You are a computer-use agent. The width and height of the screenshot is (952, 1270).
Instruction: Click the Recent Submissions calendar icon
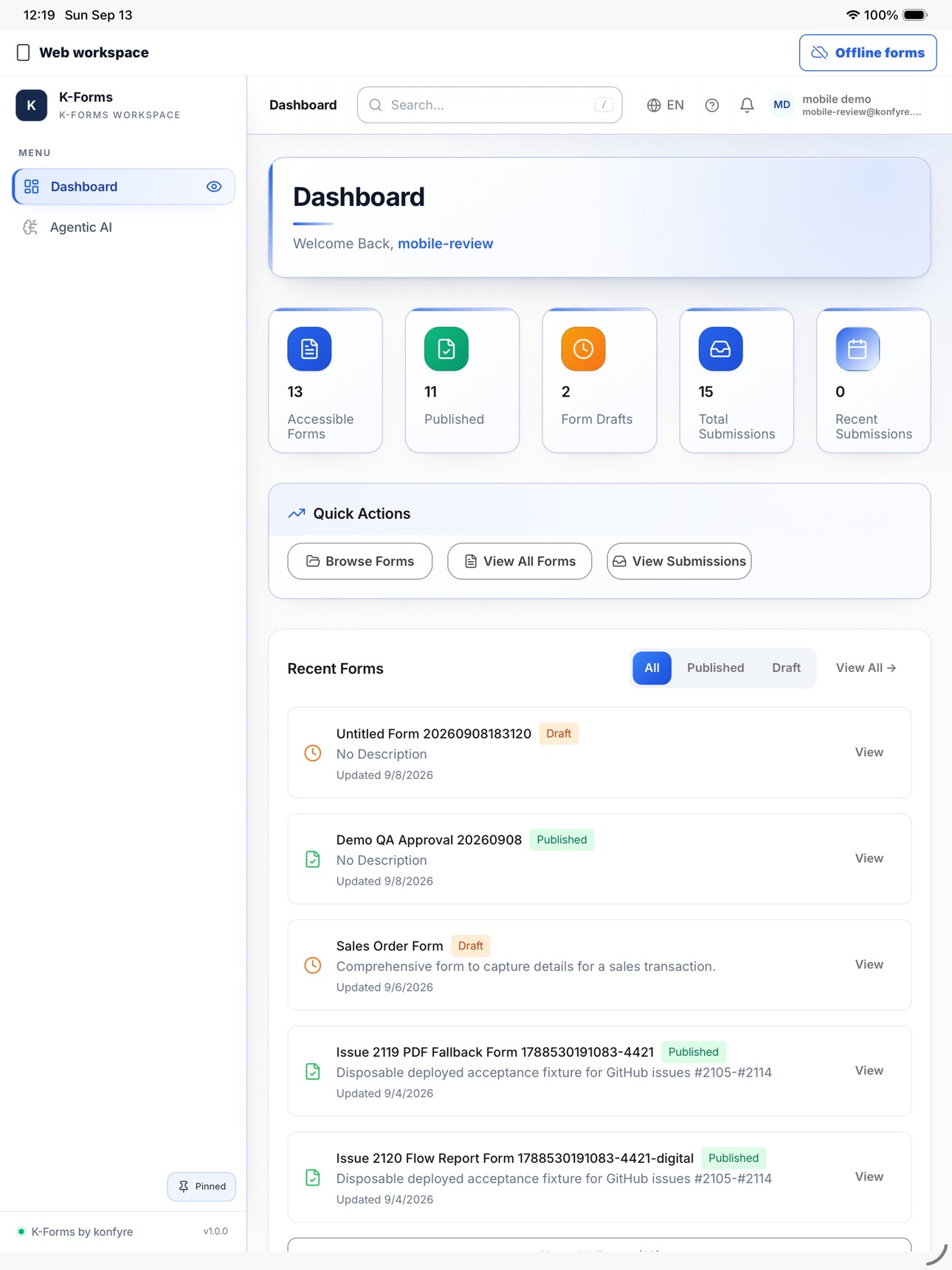pyautogui.click(x=858, y=349)
